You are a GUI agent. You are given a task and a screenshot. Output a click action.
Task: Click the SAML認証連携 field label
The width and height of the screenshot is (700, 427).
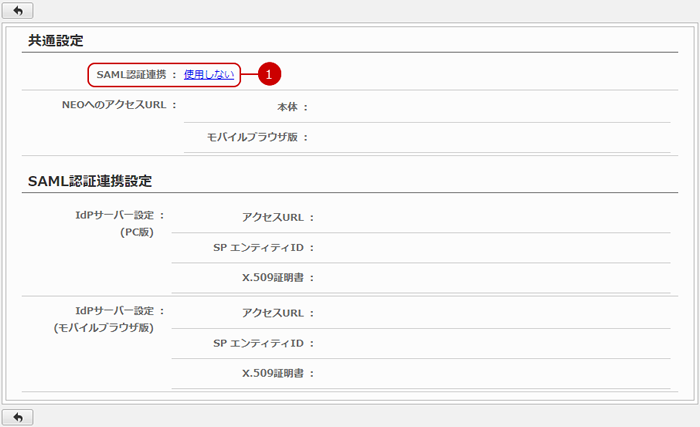(132, 74)
